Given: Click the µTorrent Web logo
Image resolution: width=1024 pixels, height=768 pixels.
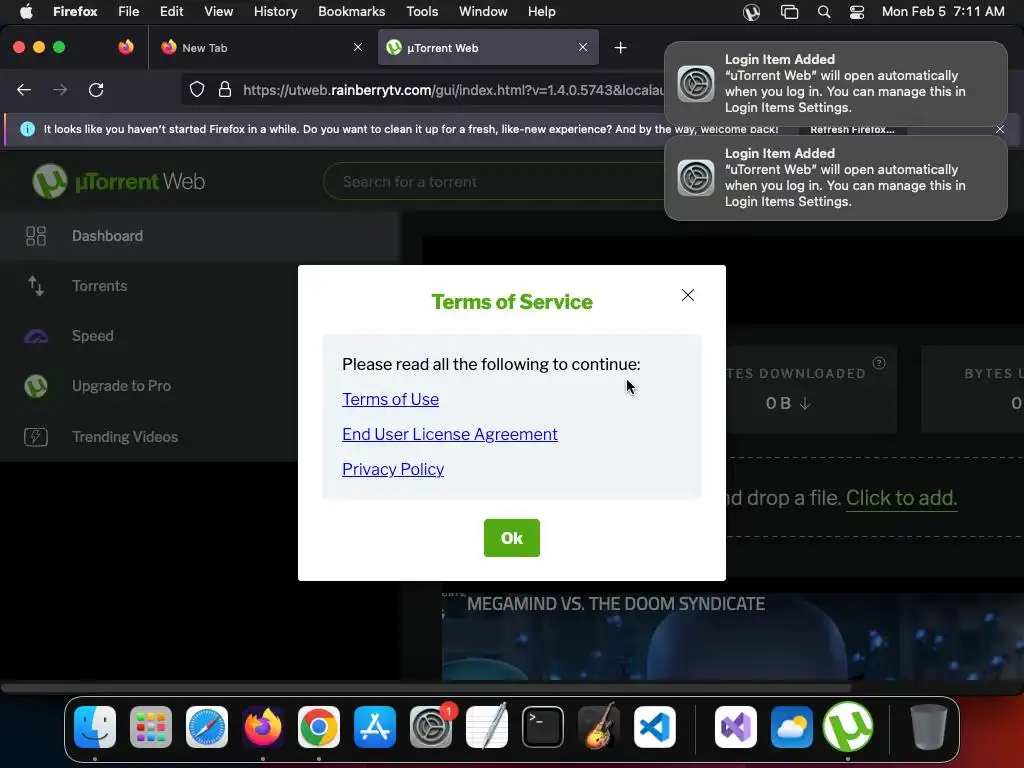Looking at the screenshot, I should point(119,181).
